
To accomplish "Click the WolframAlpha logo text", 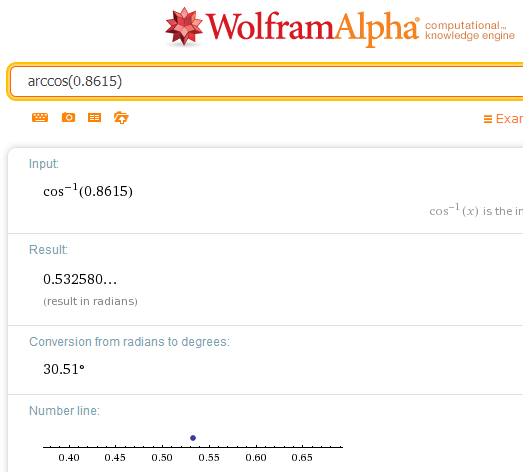I will pos(313,28).
